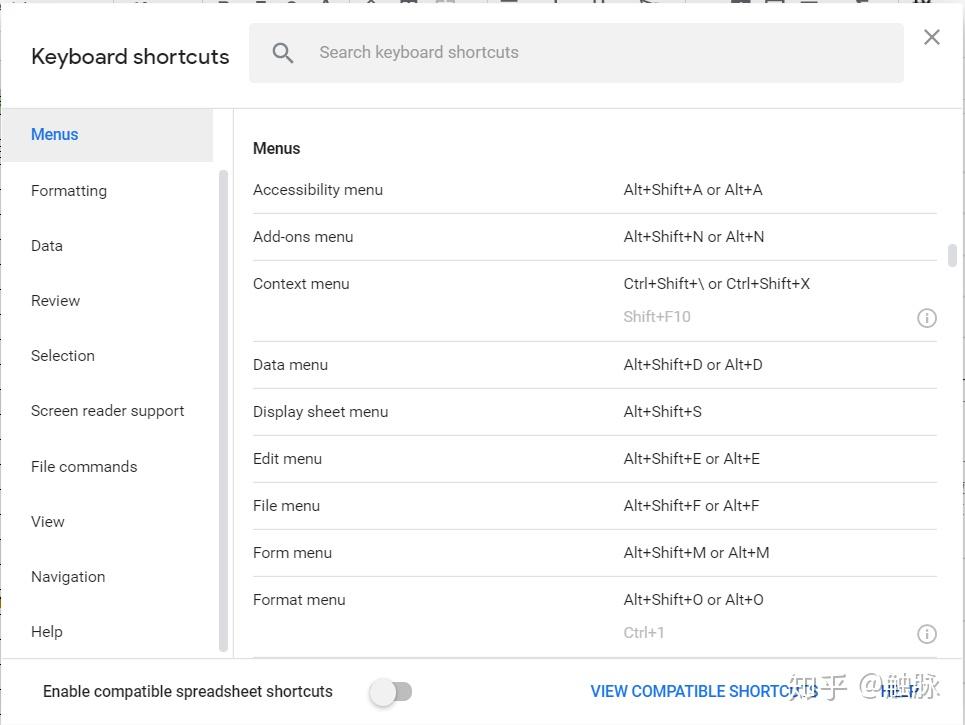The image size is (965, 725).
Task: Go to the Selection shortcuts category
Action: coord(63,356)
